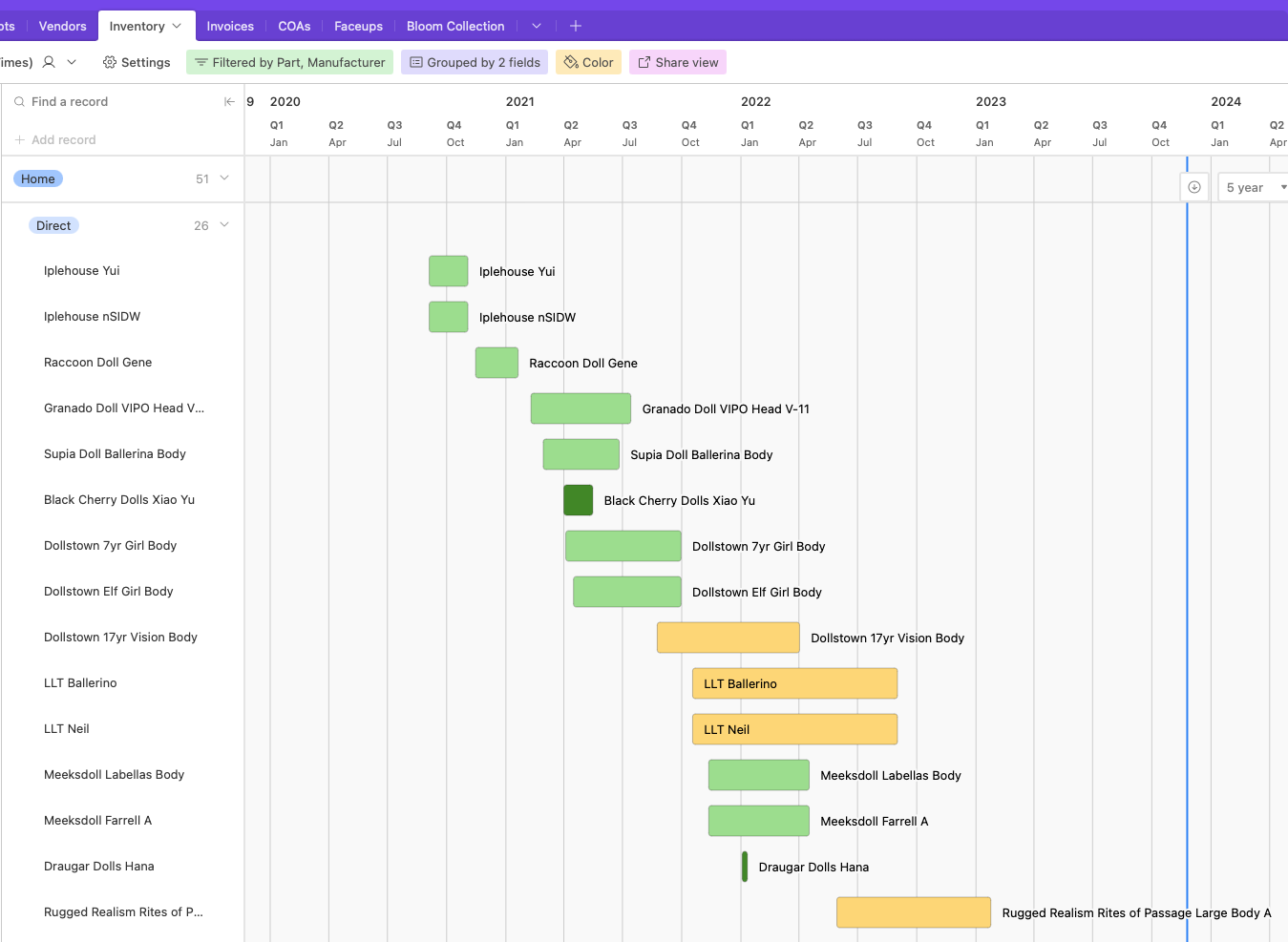Click the Iplehouse Yui timeline bar
The image size is (1288, 942).
click(449, 271)
